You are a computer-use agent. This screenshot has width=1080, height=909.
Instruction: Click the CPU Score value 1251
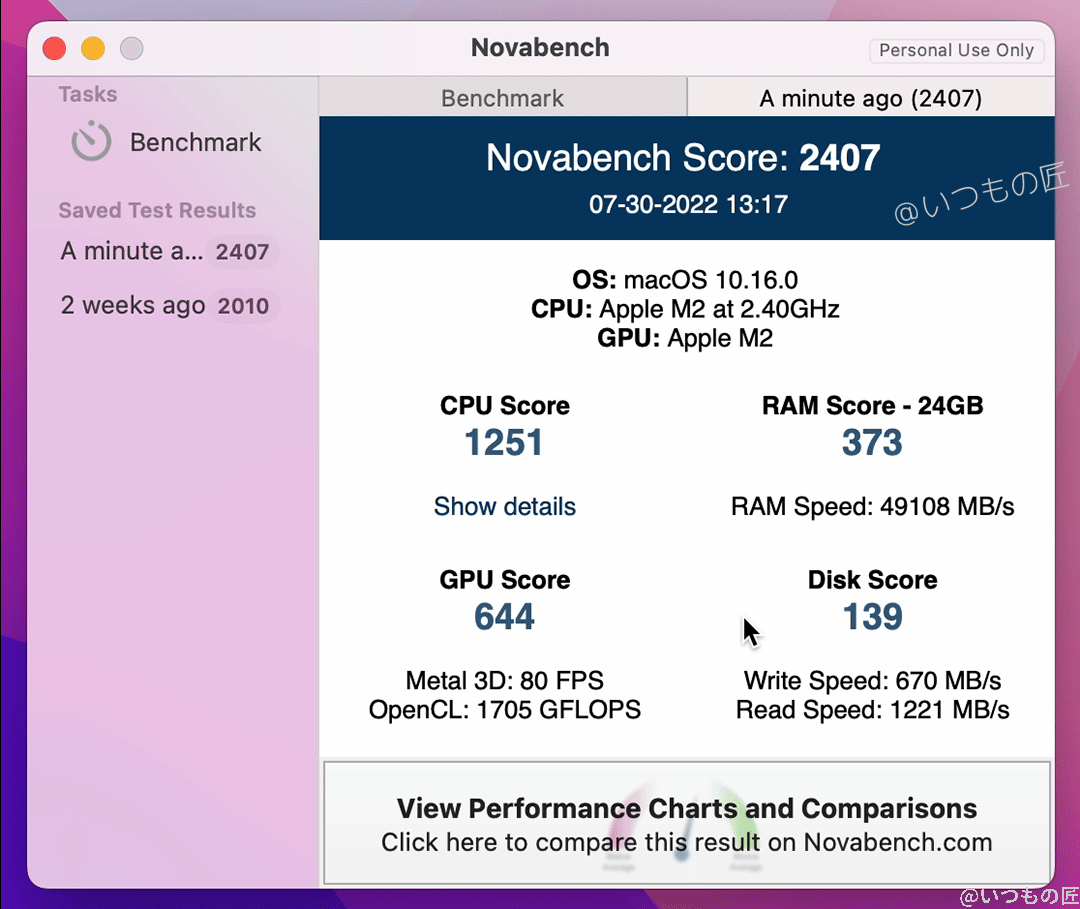[x=504, y=442]
